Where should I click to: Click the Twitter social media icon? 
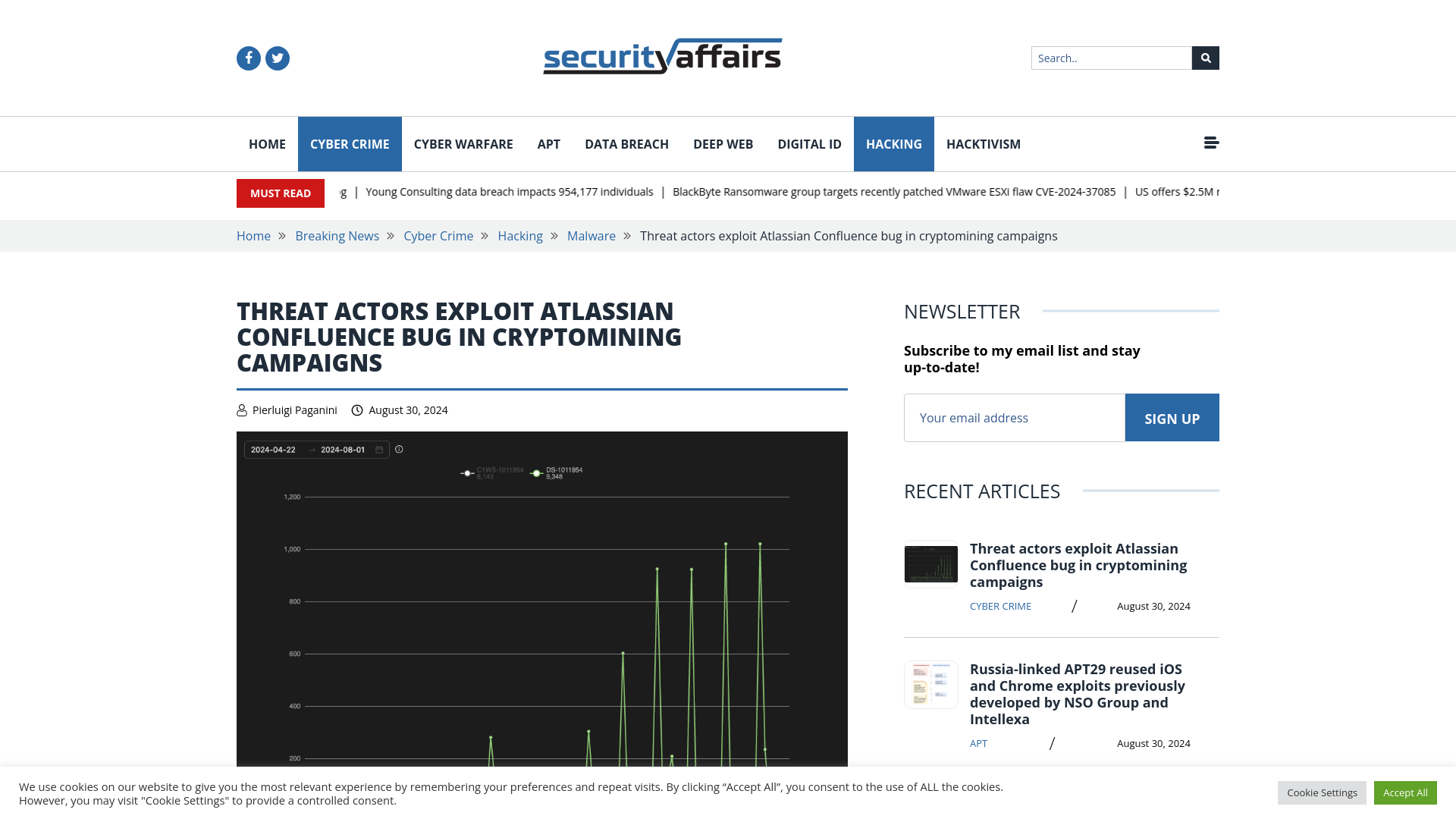click(x=277, y=58)
